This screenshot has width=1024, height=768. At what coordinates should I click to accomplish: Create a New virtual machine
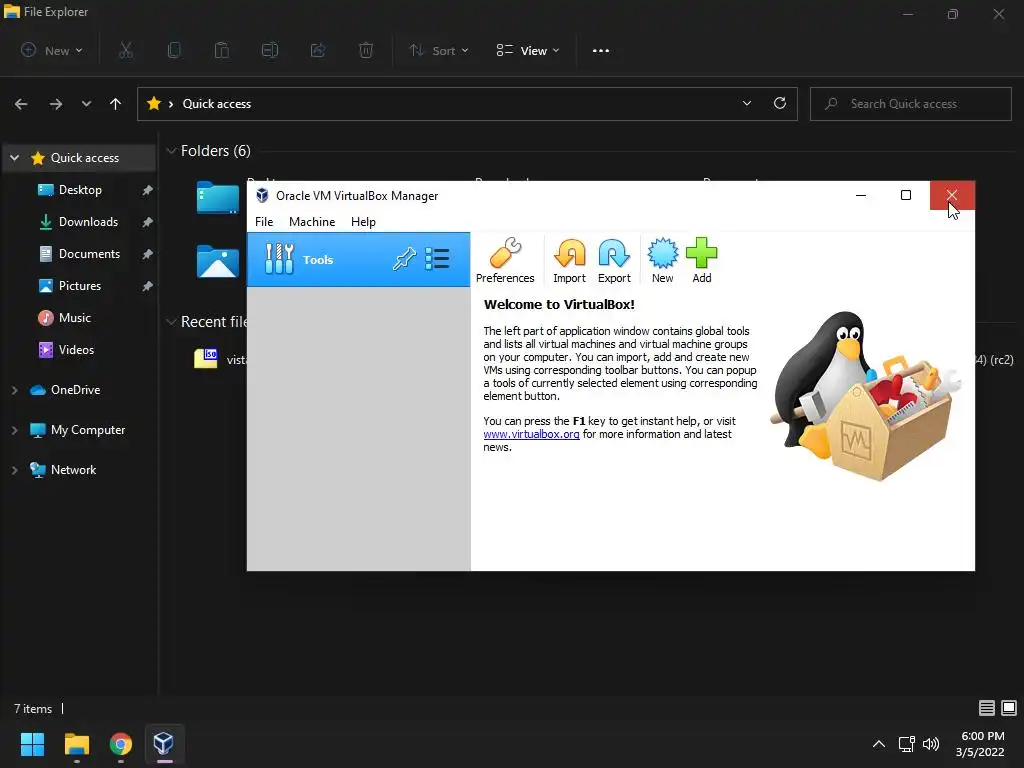[662, 260]
